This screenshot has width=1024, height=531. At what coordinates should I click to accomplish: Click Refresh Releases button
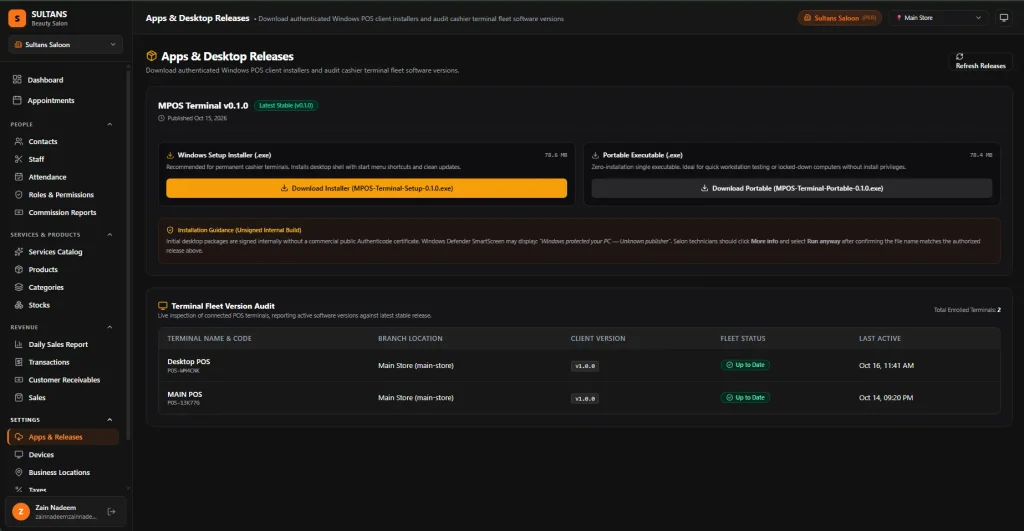tap(980, 61)
